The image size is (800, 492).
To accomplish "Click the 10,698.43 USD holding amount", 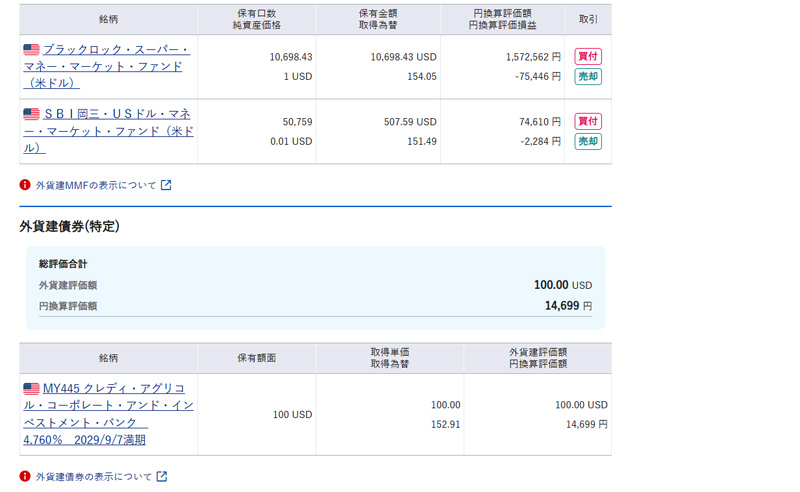I will coord(403,57).
